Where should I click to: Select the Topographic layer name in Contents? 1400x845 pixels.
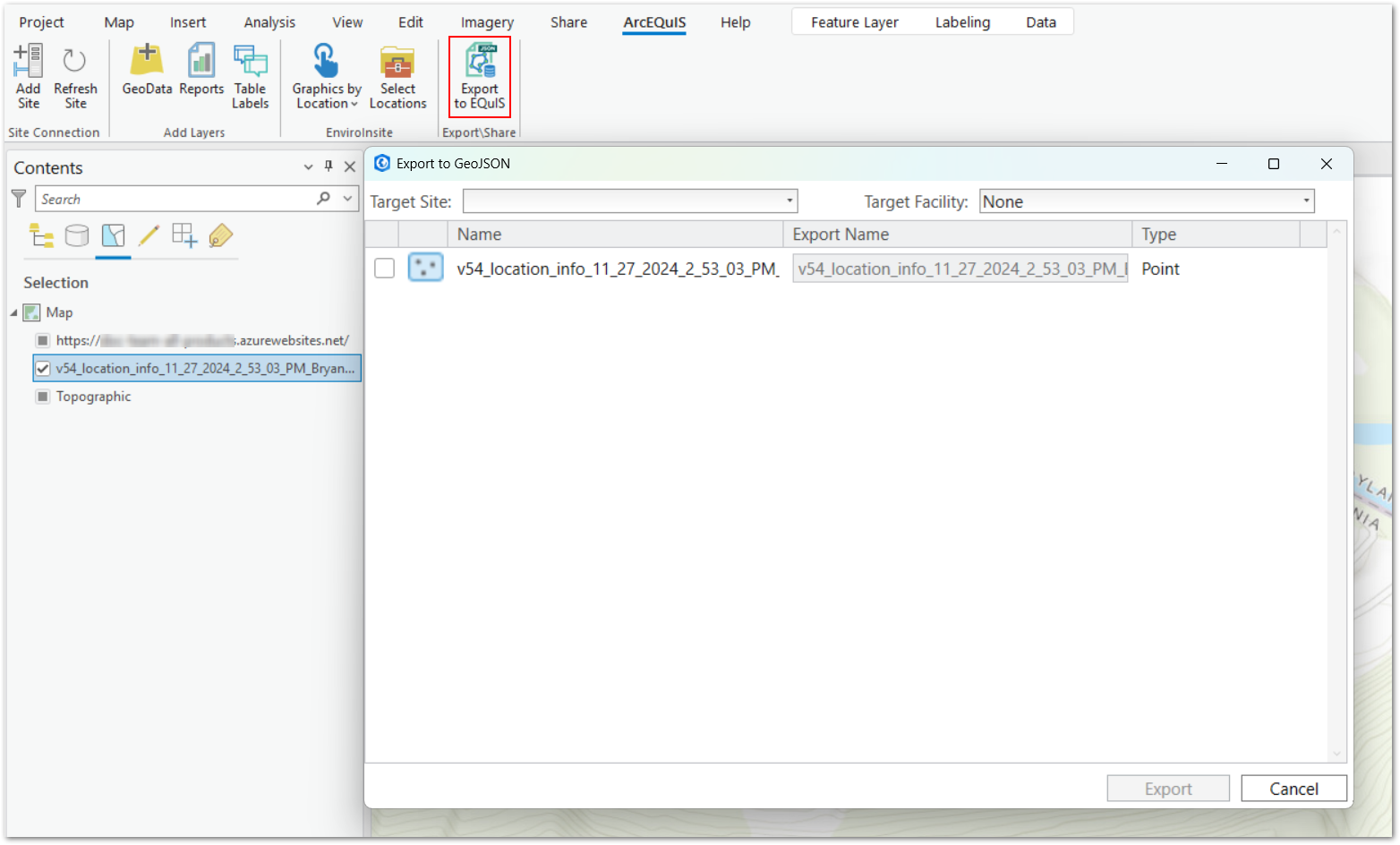[93, 397]
